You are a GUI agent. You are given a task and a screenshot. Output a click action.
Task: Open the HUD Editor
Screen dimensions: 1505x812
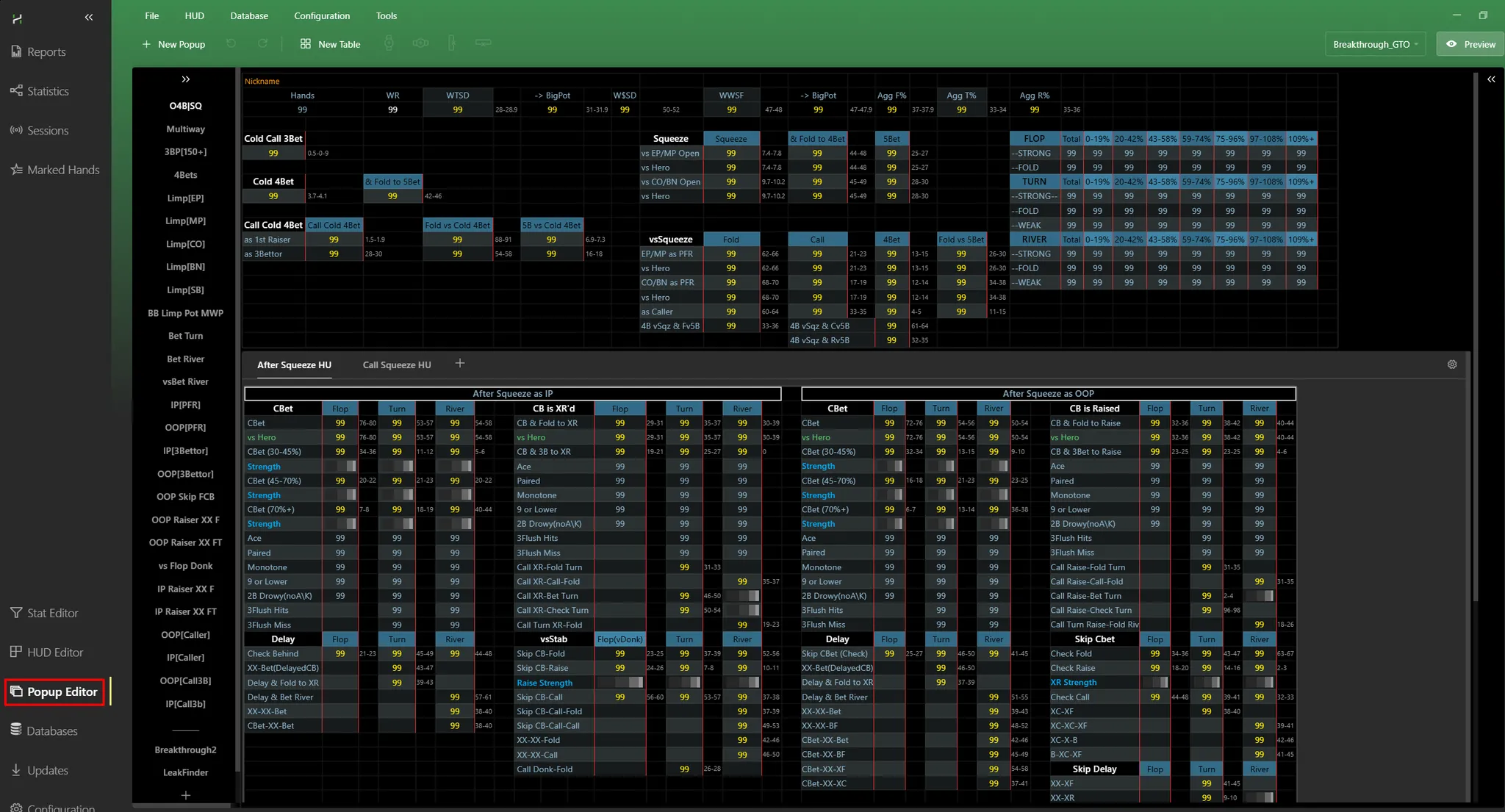click(54, 653)
